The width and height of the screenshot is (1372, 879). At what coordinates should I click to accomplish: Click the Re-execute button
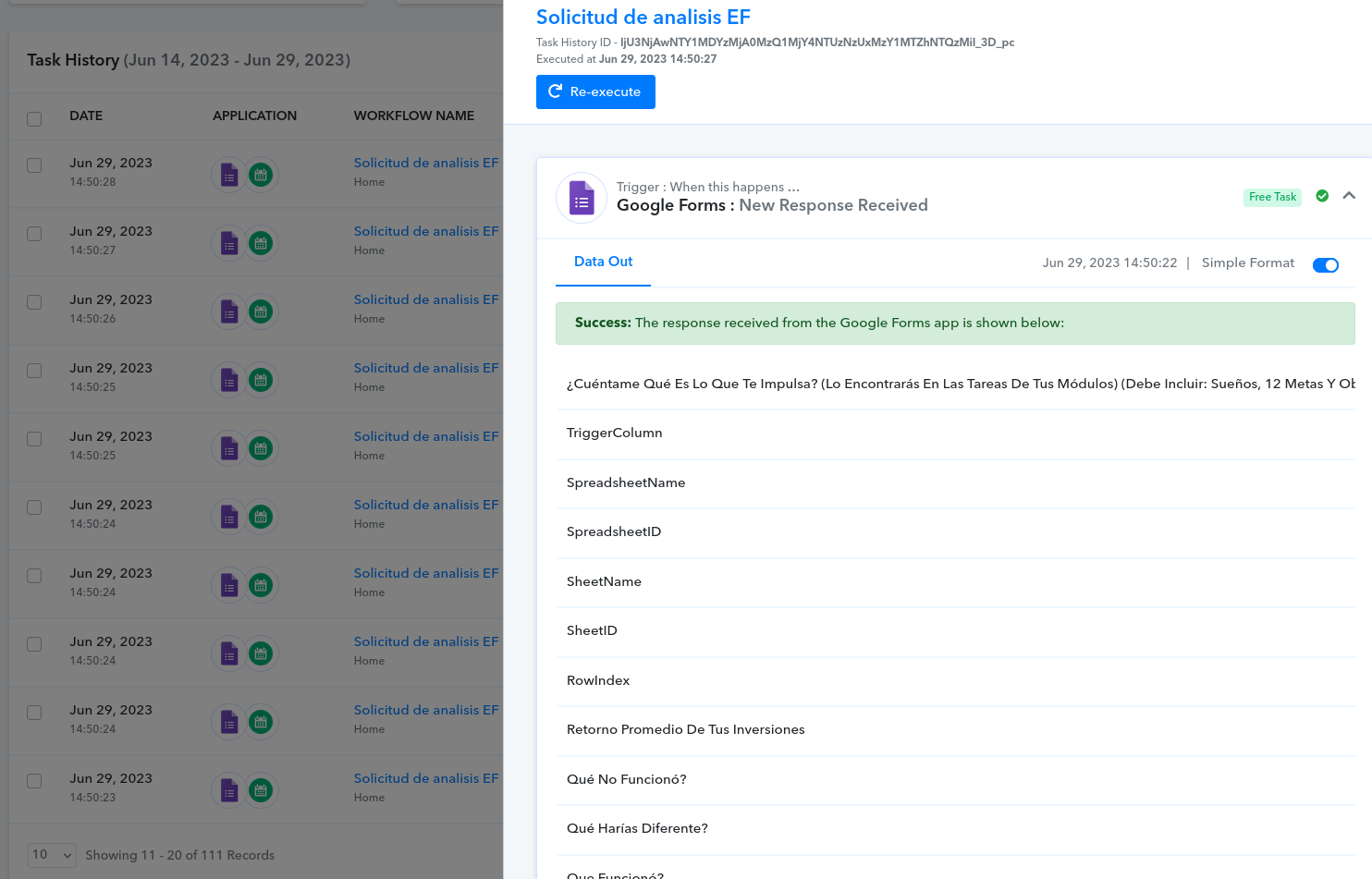click(595, 92)
